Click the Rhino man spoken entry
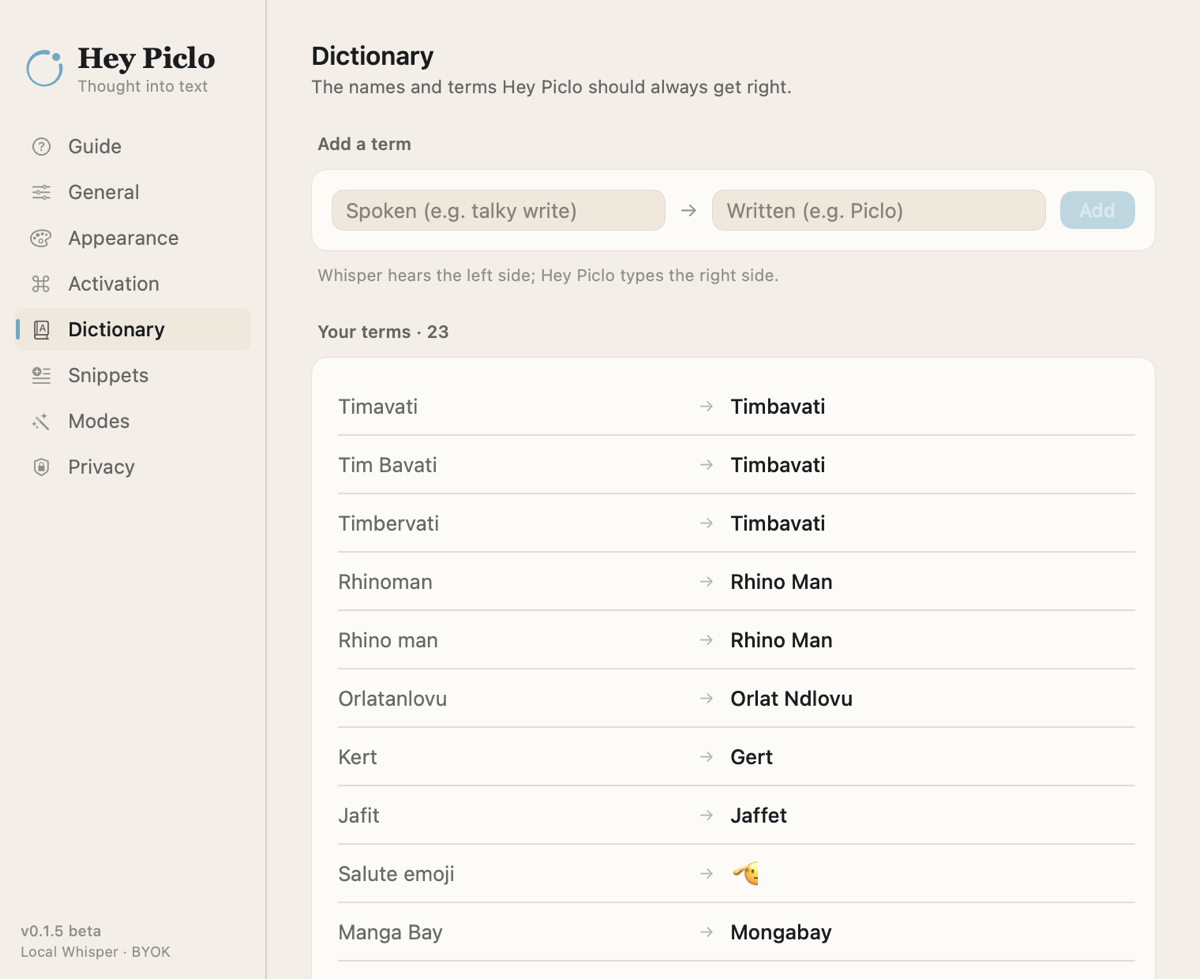Image resolution: width=1200 pixels, height=979 pixels. click(x=388, y=640)
